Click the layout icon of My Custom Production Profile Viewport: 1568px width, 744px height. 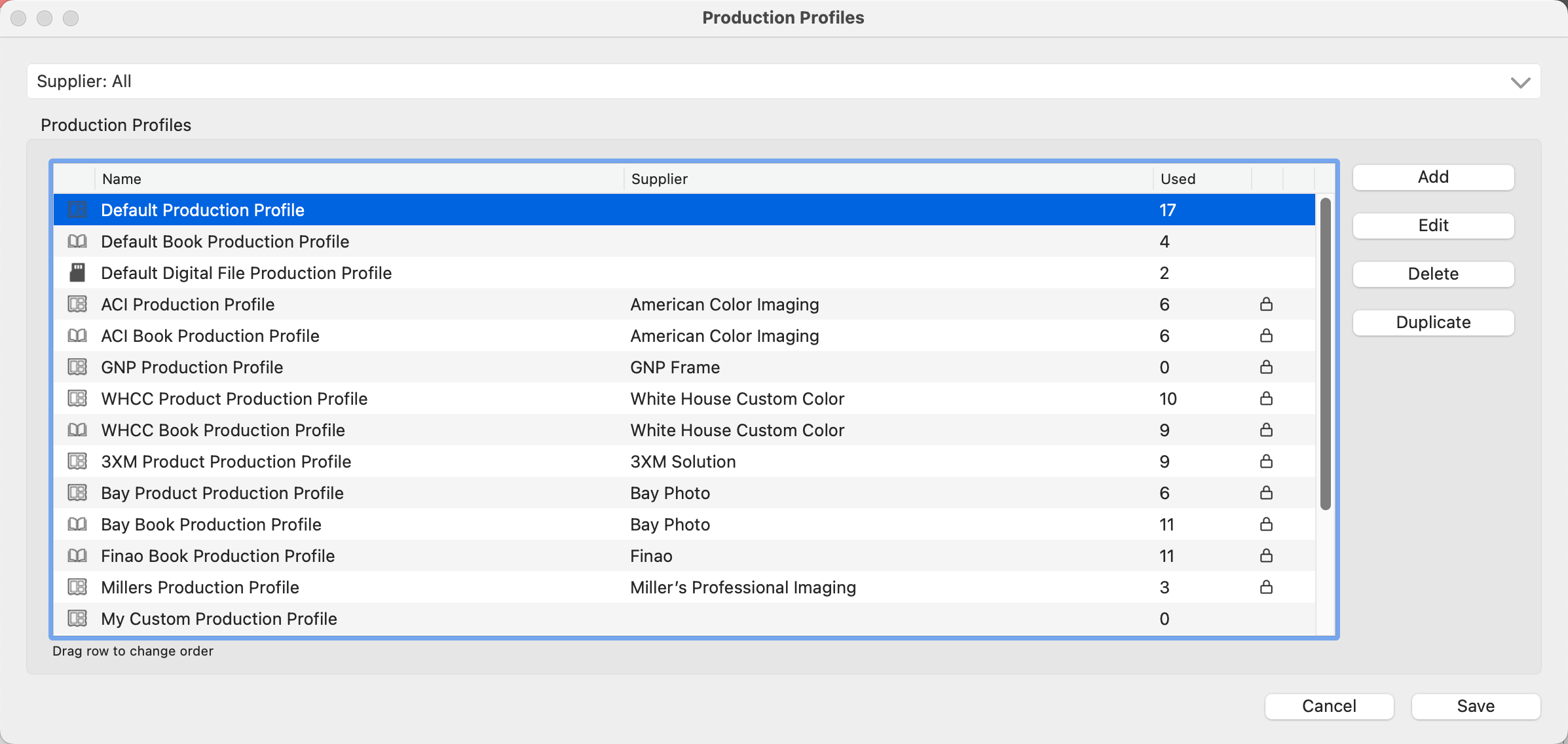(77, 618)
